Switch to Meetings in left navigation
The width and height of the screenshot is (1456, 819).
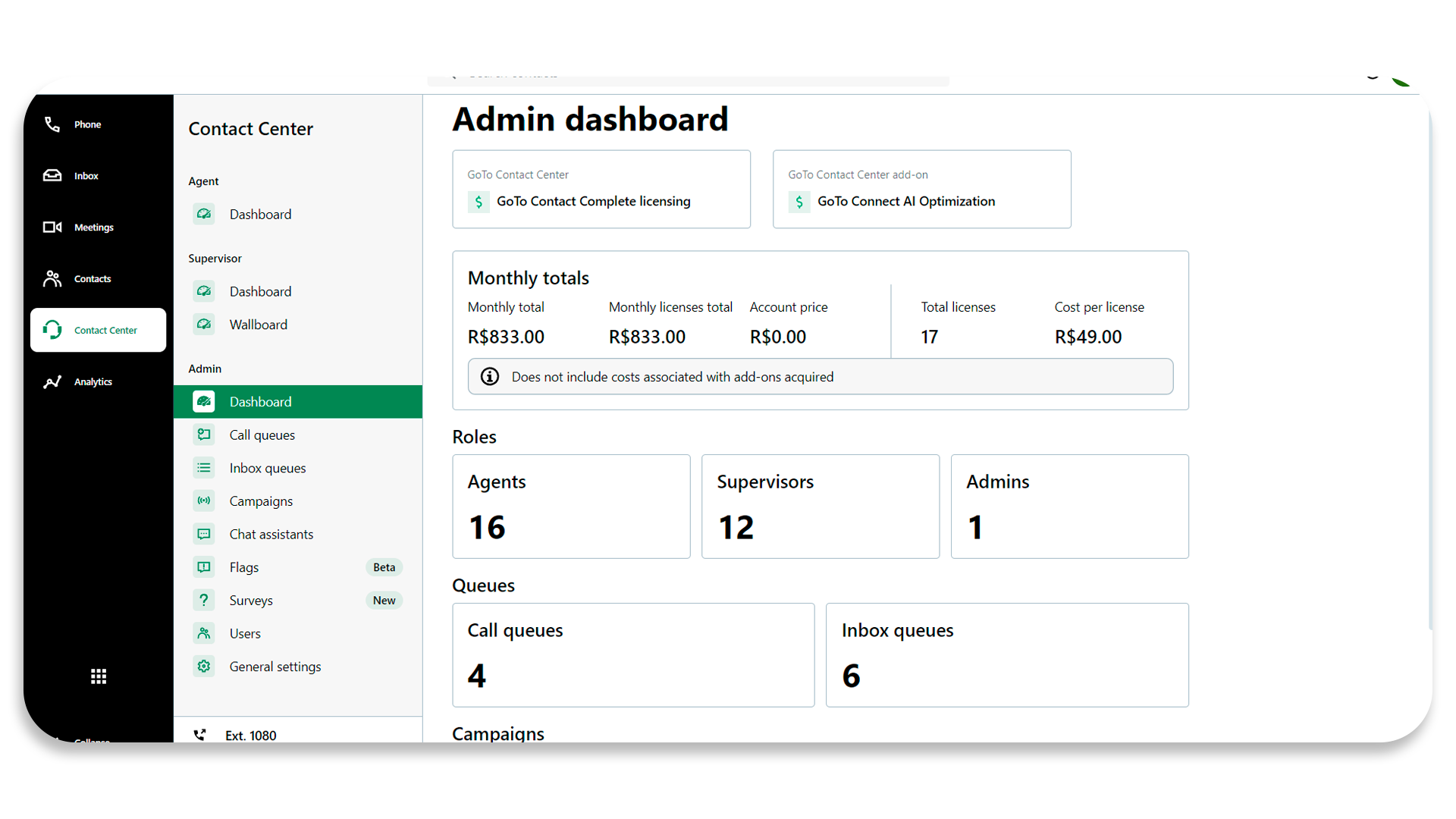[x=98, y=227]
